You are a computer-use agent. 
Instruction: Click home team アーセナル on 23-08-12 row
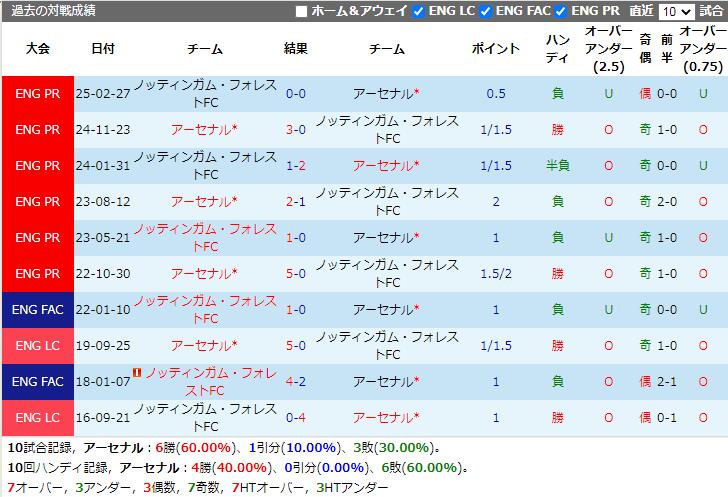(204, 202)
